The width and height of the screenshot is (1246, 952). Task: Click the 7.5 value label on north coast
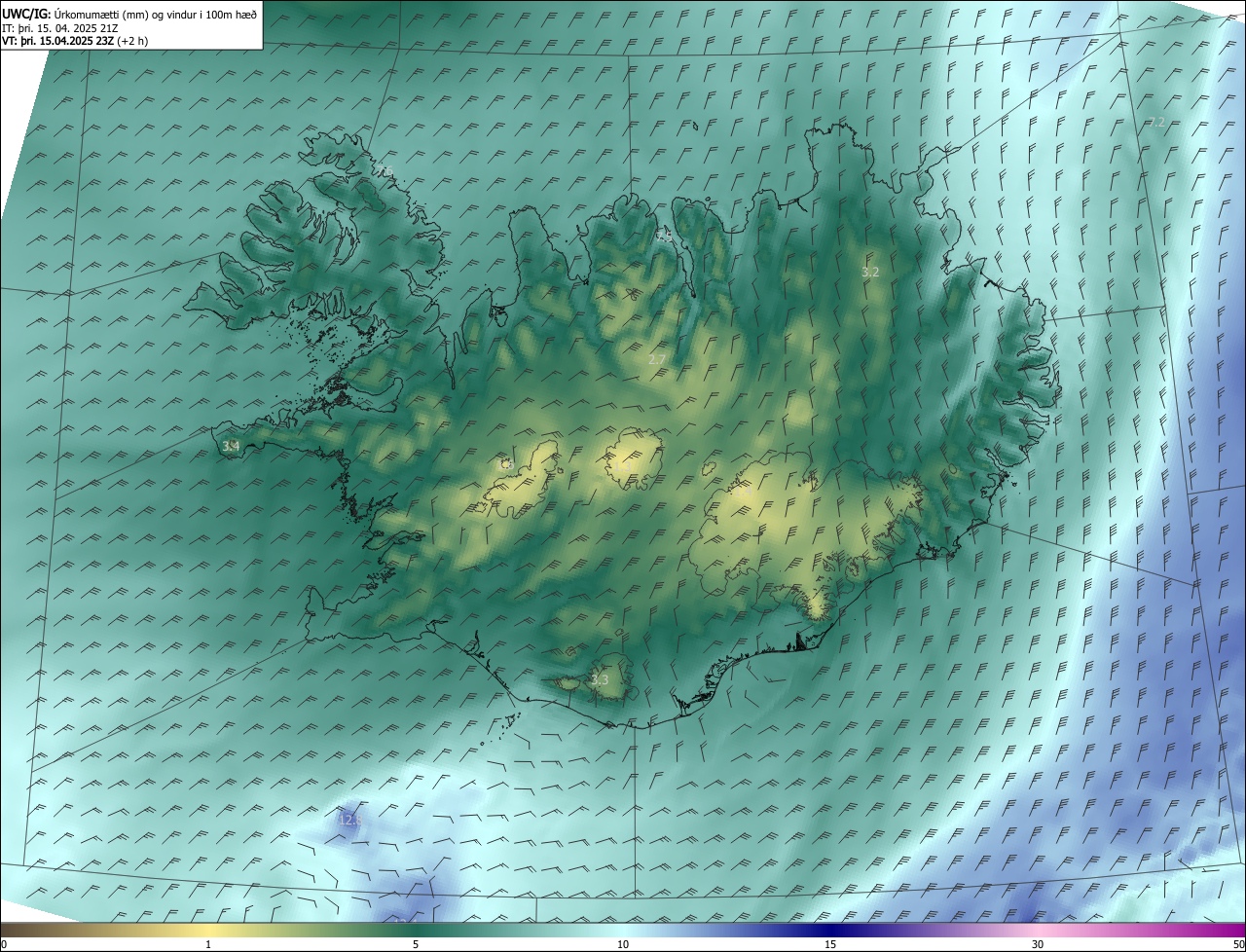pos(664,237)
